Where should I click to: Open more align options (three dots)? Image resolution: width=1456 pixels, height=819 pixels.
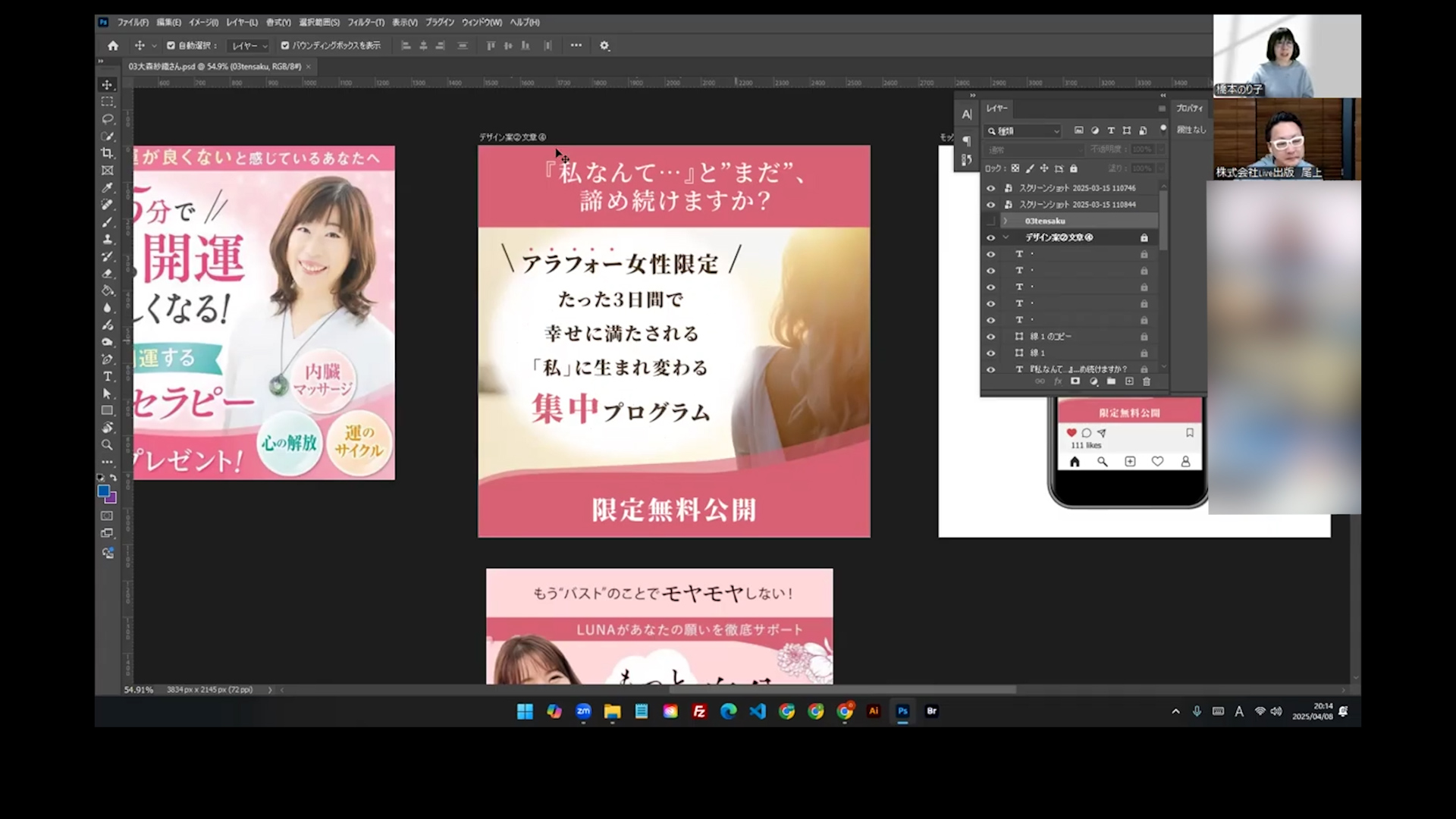(576, 45)
